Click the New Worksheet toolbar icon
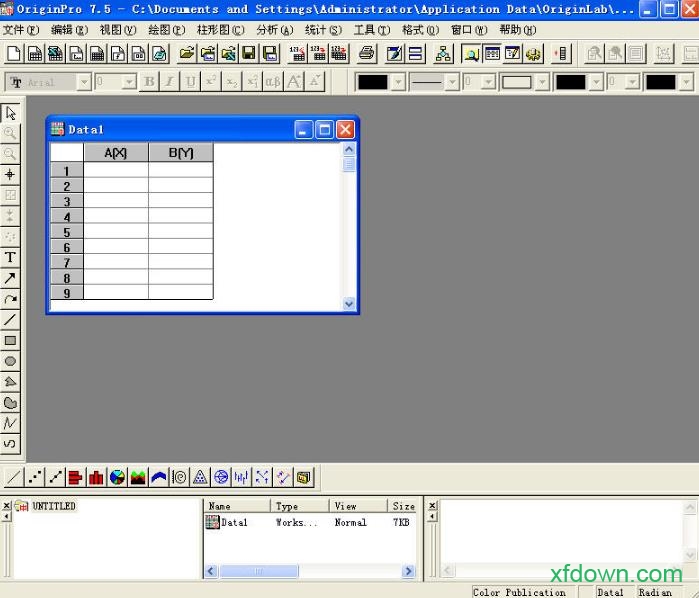The image size is (699, 598). (34, 54)
